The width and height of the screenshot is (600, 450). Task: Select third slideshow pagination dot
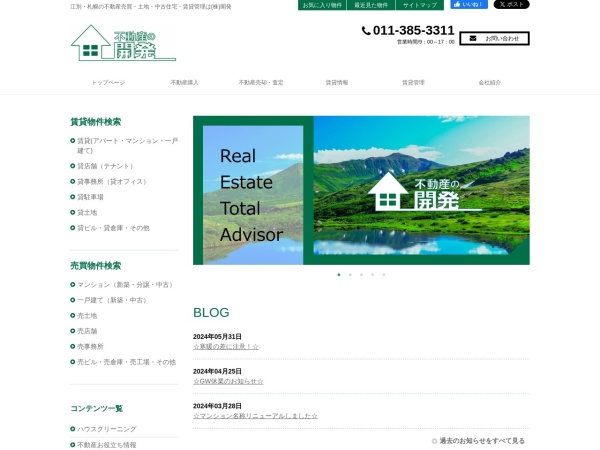(x=361, y=274)
